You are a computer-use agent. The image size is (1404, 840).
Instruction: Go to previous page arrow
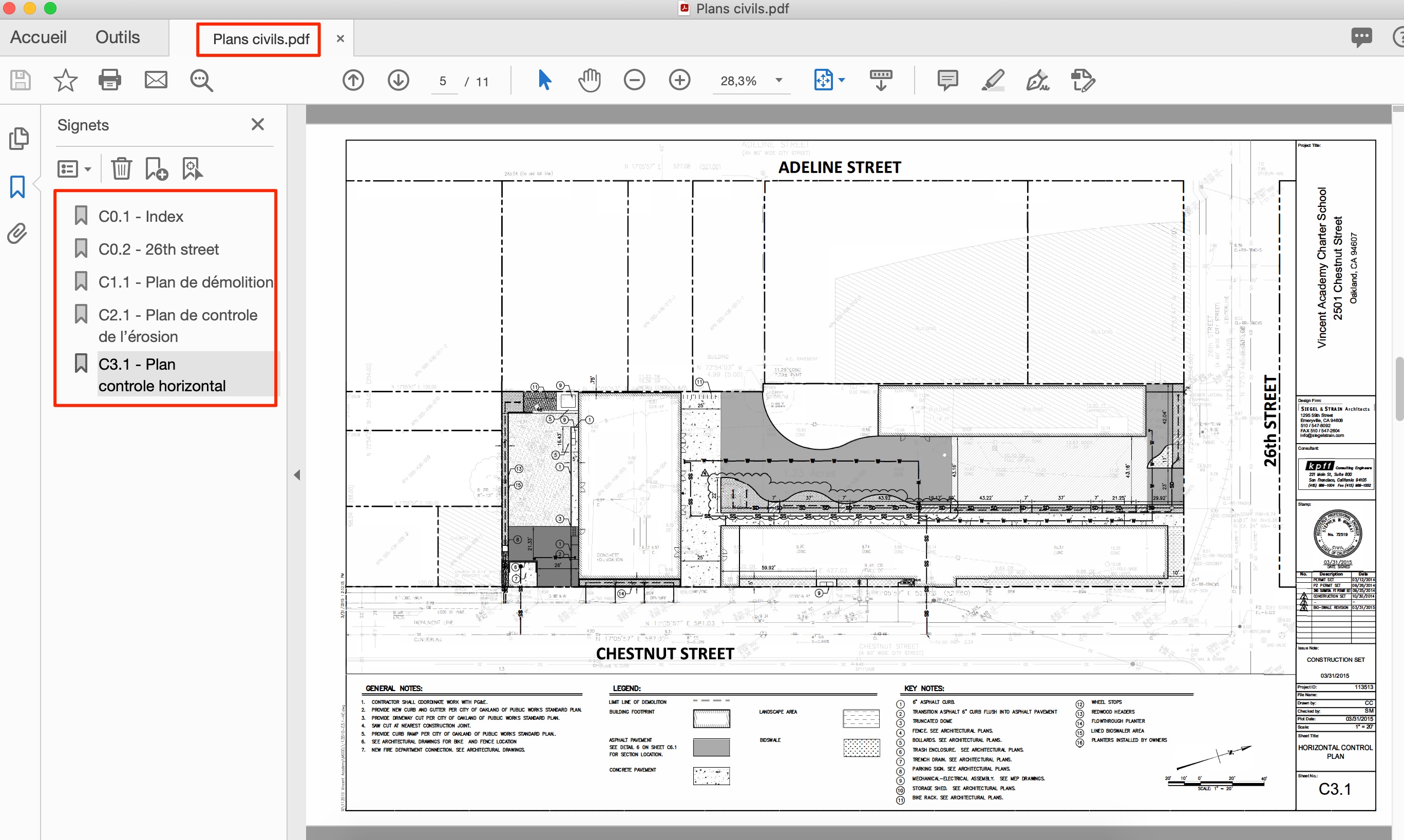pos(353,81)
